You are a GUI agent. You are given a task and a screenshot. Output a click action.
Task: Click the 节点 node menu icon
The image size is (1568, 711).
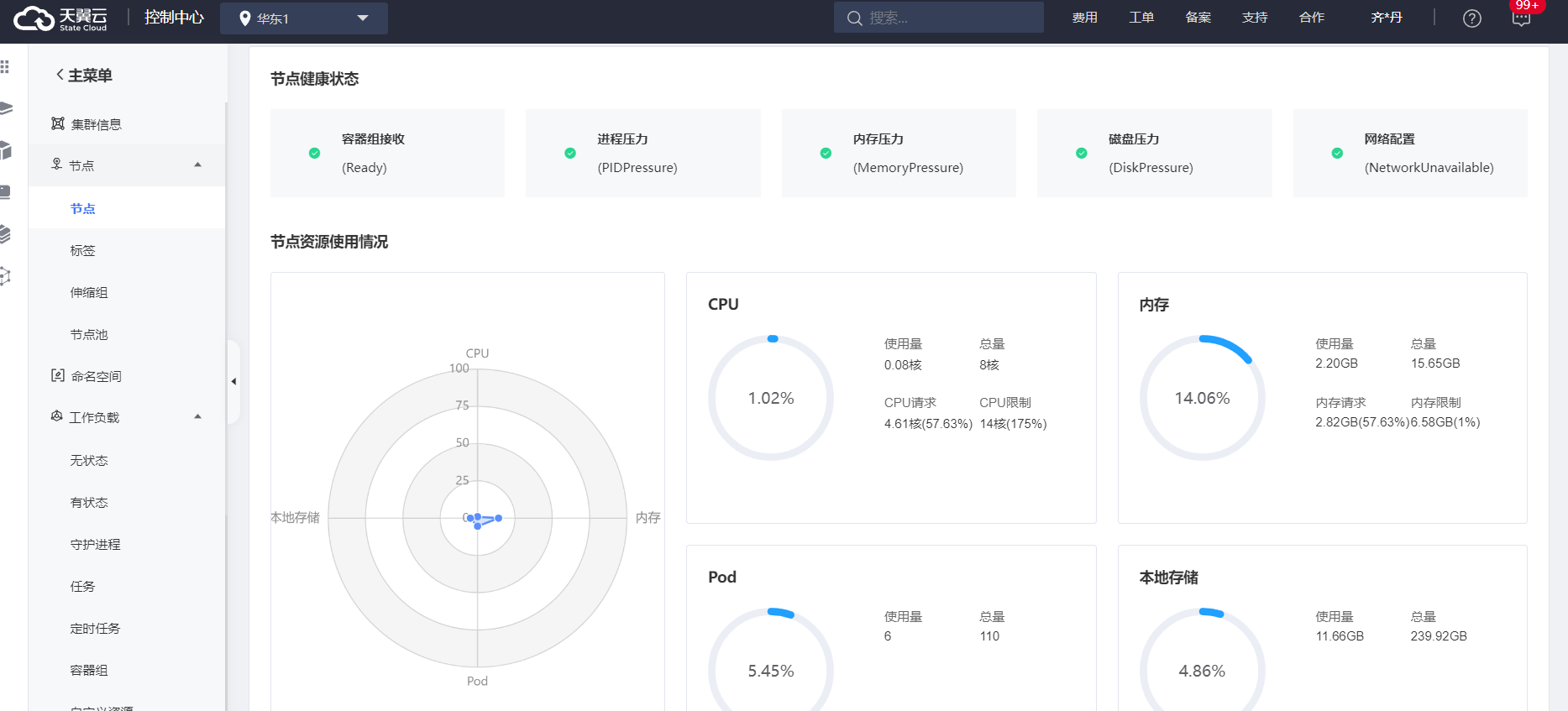[57, 165]
